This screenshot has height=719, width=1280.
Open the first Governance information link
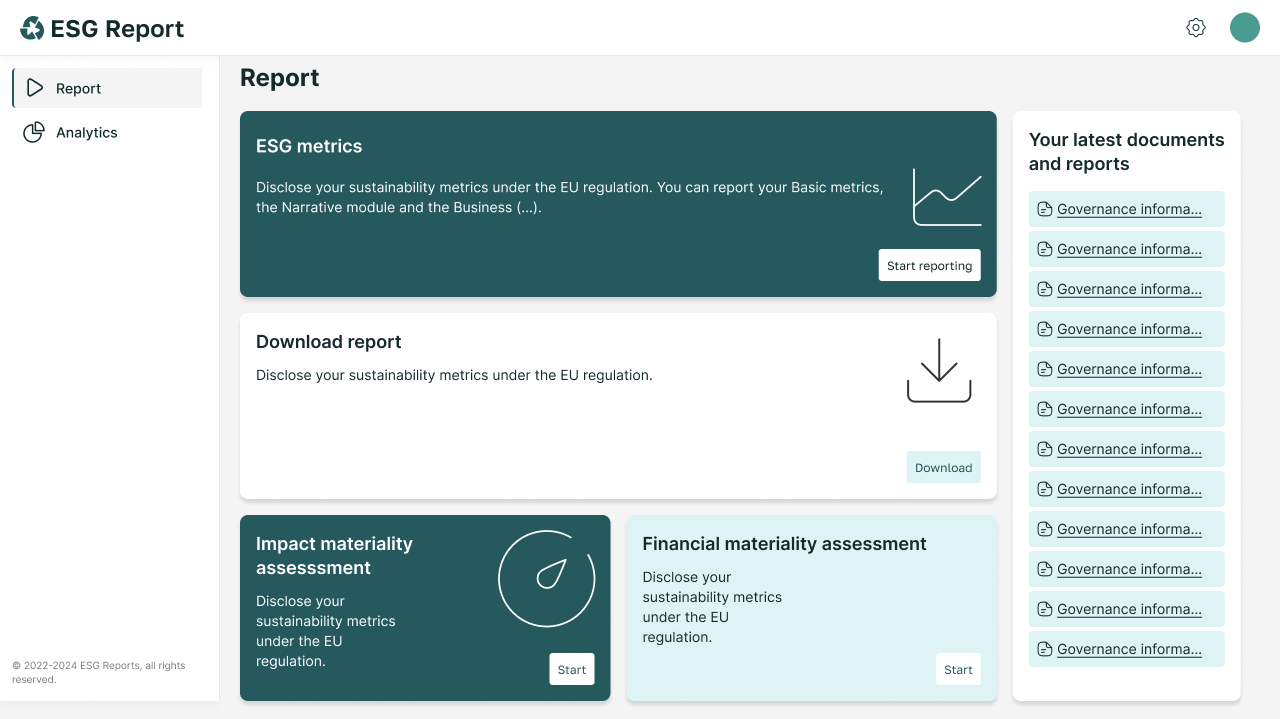[1129, 209]
